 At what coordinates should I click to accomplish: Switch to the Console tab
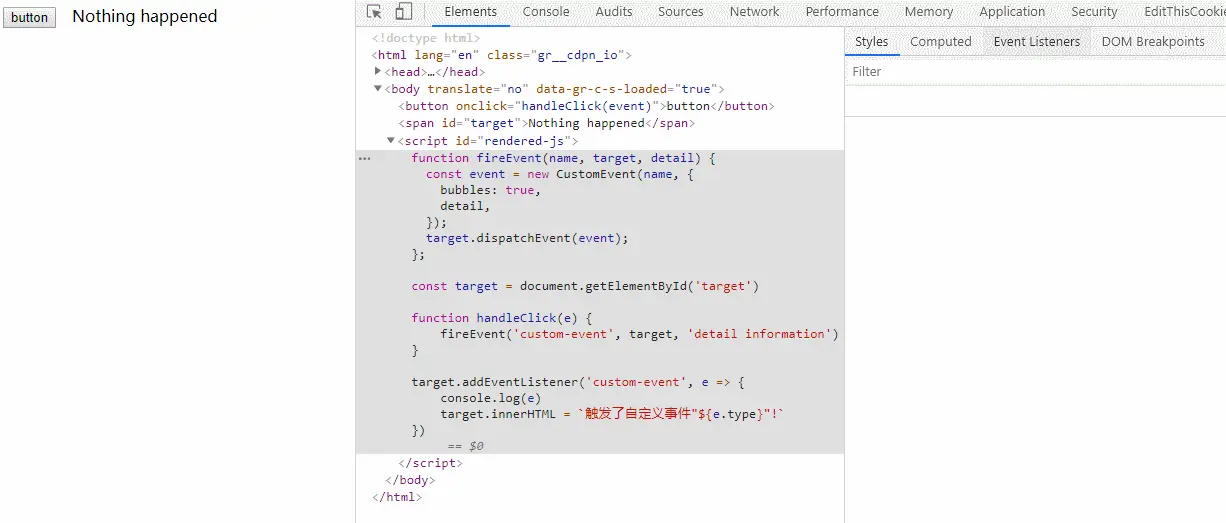(x=546, y=12)
